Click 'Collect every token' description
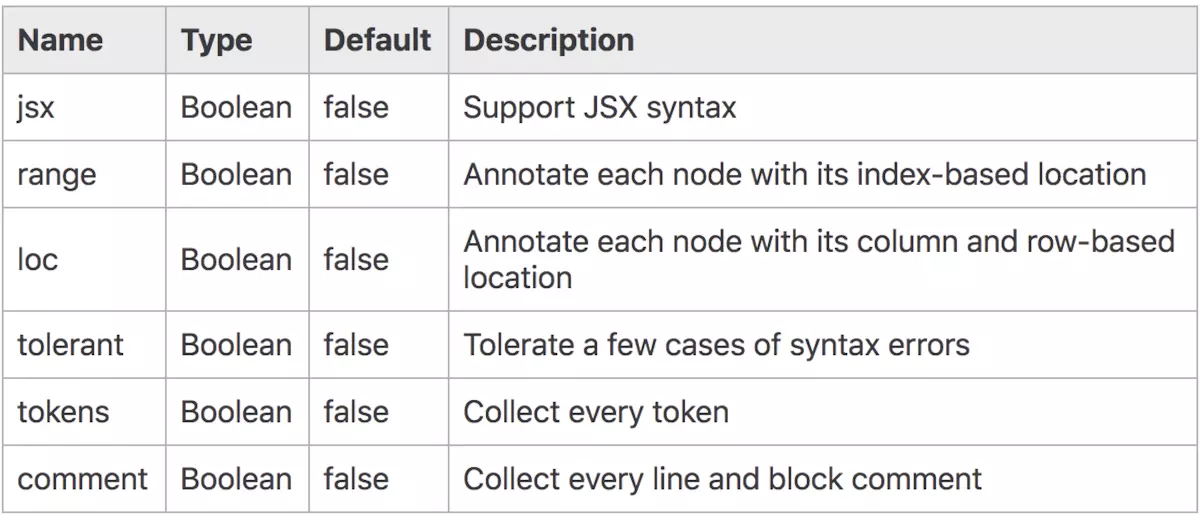Viewport: 1200px width, 515px height. (595, 412)
